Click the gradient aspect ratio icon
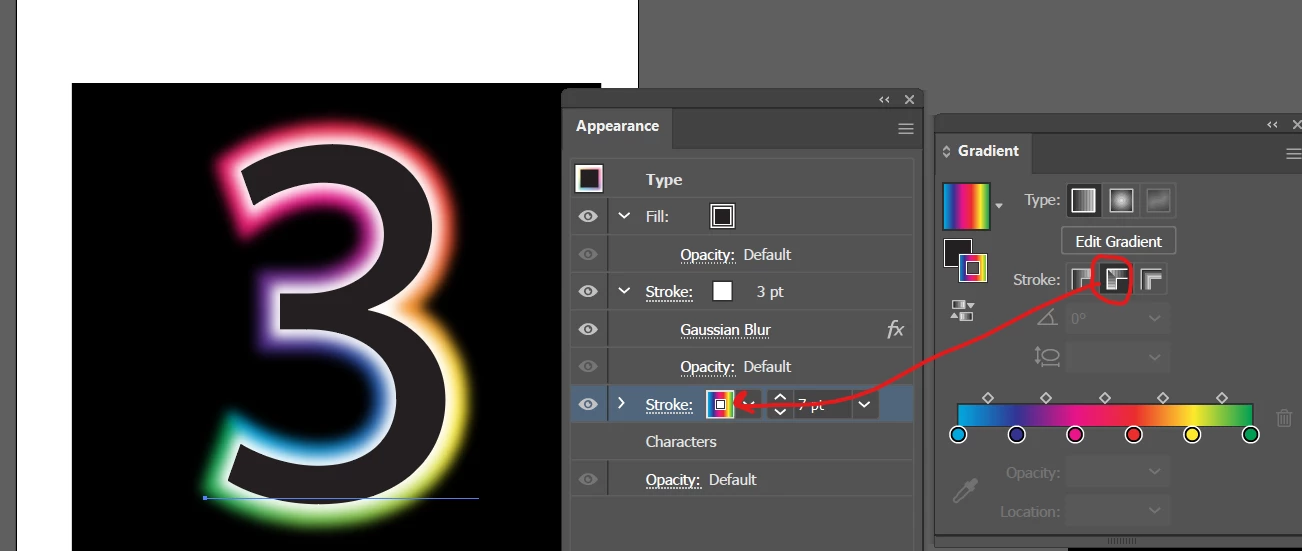 [1047, 356]
